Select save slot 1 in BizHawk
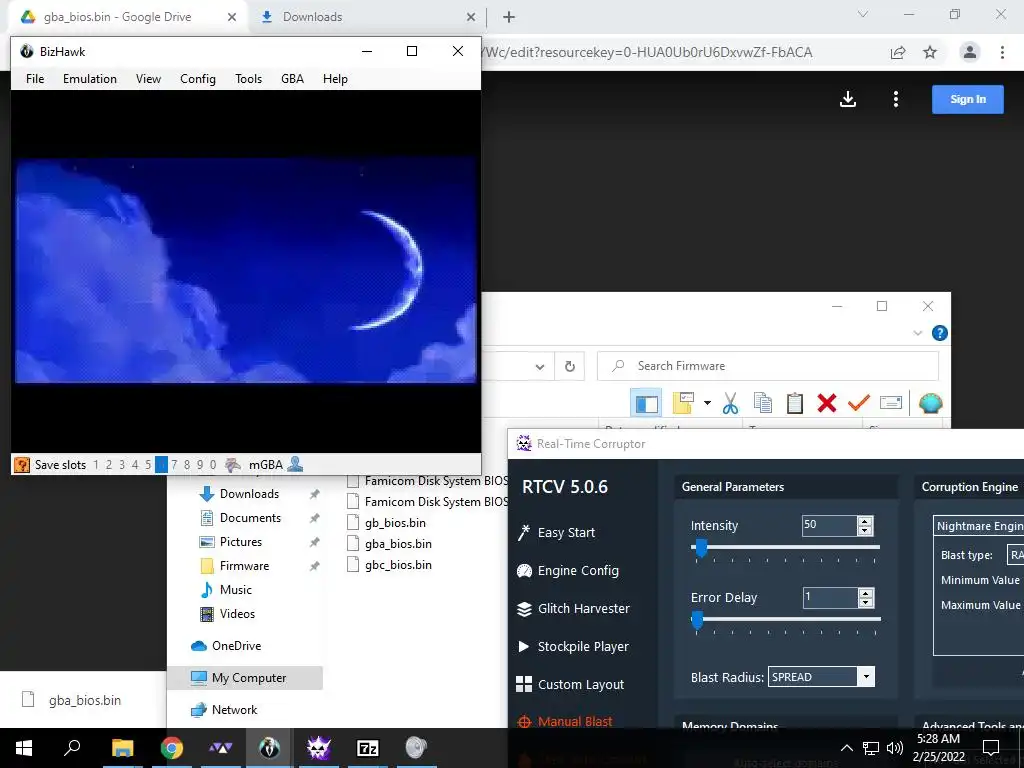 [x=96, y=465]
